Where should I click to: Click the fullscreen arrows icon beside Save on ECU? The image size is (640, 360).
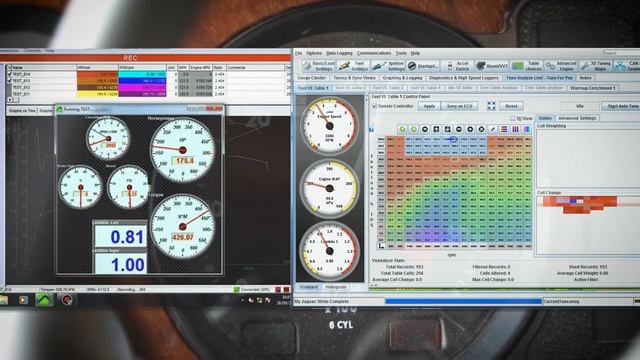[491, 106]
